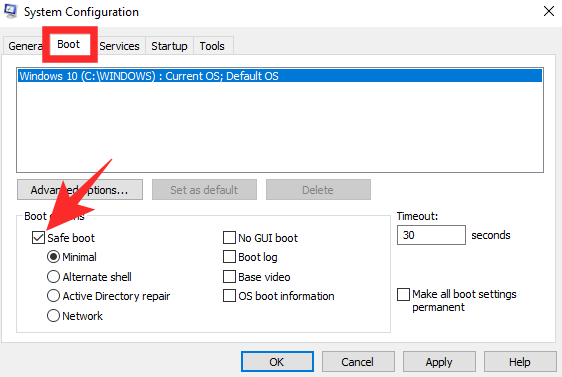Open the Startup tab
Screen dimensions: 562x377
pos(169,46)
